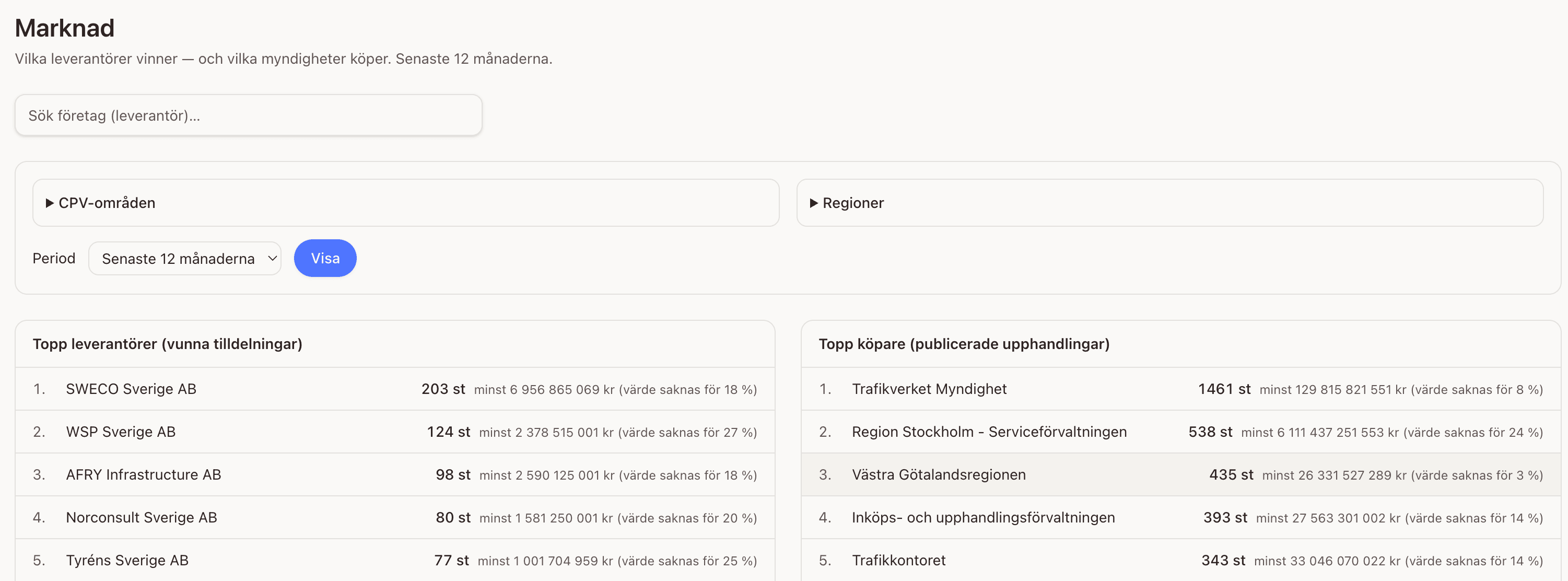Open Trafikverket Myndighet buyer row

pyautogui.click(x=1181, y=389)
